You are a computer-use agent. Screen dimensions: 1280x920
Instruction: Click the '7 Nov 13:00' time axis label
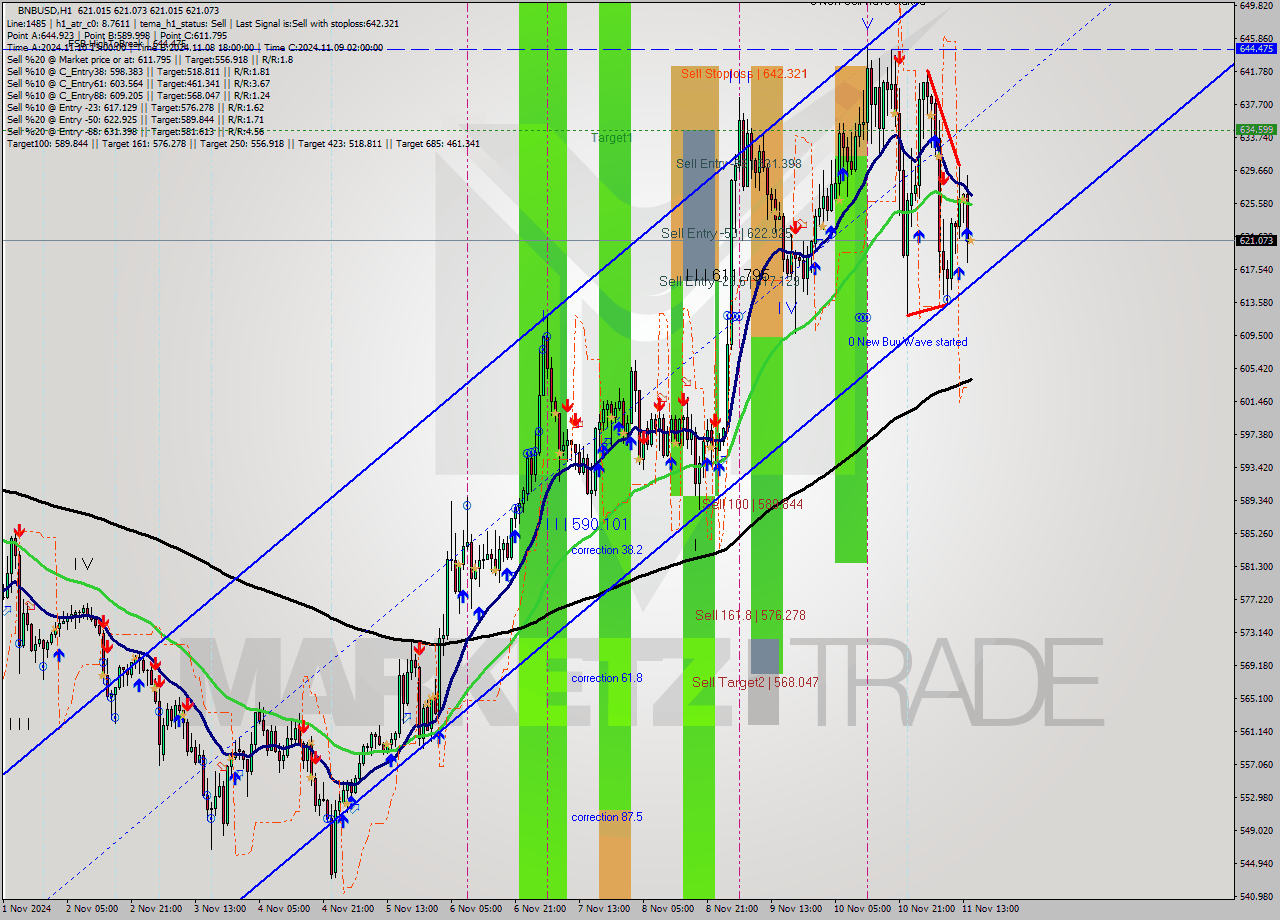(603, 909)
